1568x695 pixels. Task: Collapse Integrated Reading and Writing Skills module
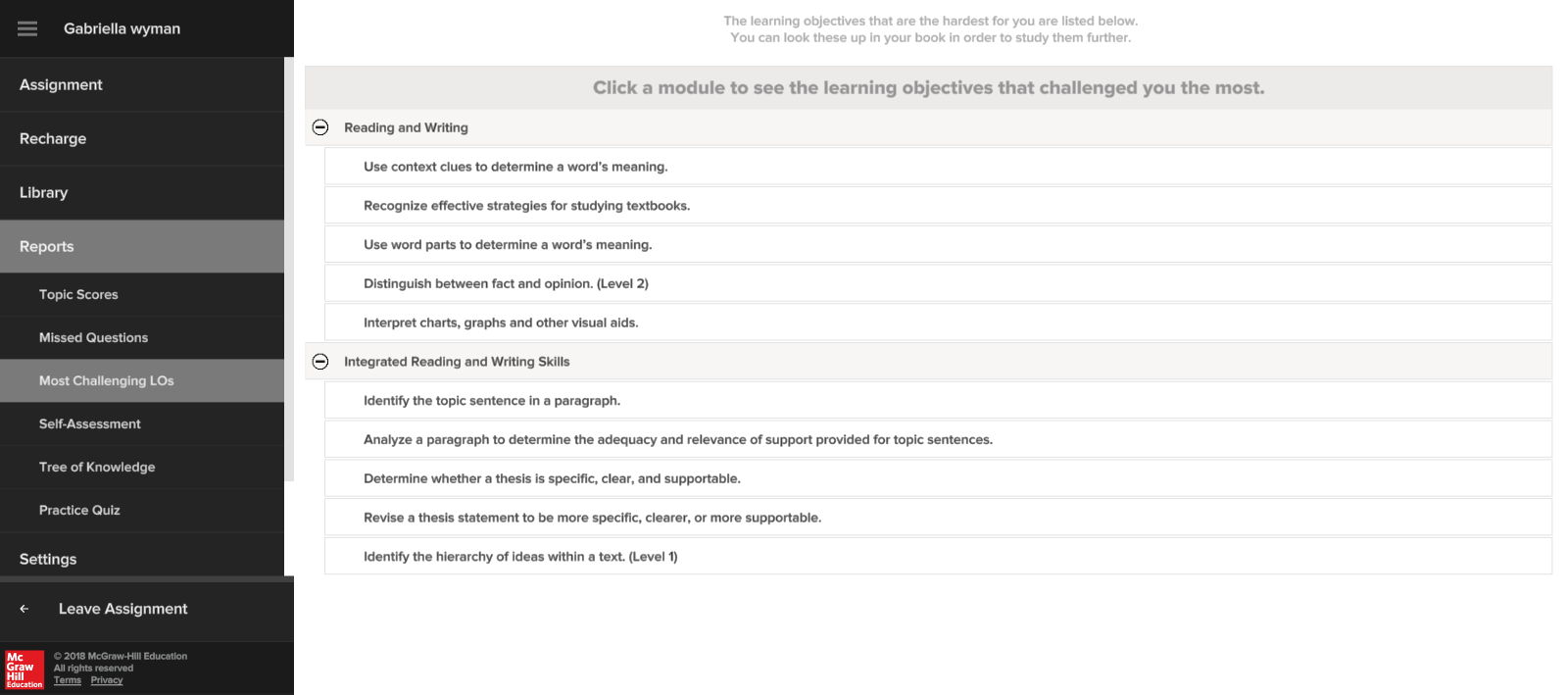(x=320, y=362)
